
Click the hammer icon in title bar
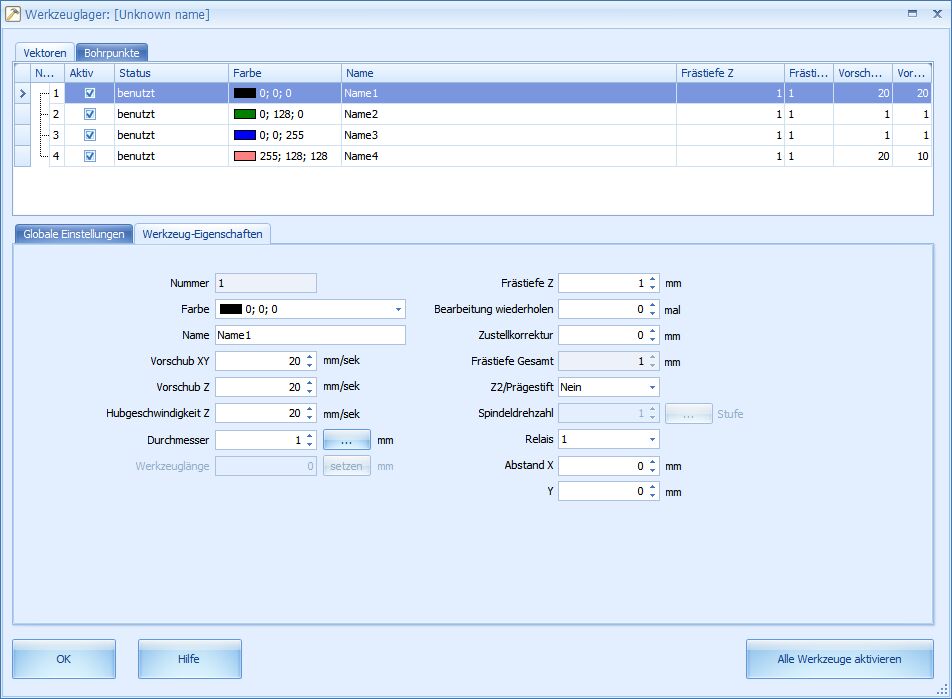[x=12, y=14]
